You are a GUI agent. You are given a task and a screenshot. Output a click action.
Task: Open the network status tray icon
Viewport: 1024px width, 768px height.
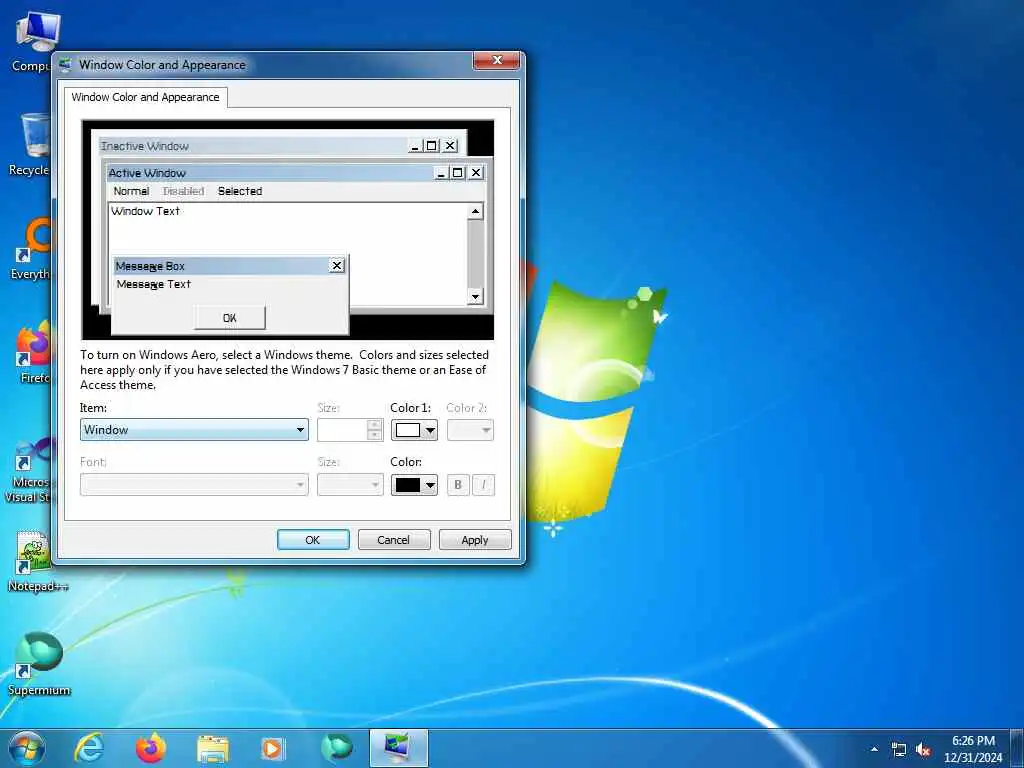point(899,750)
